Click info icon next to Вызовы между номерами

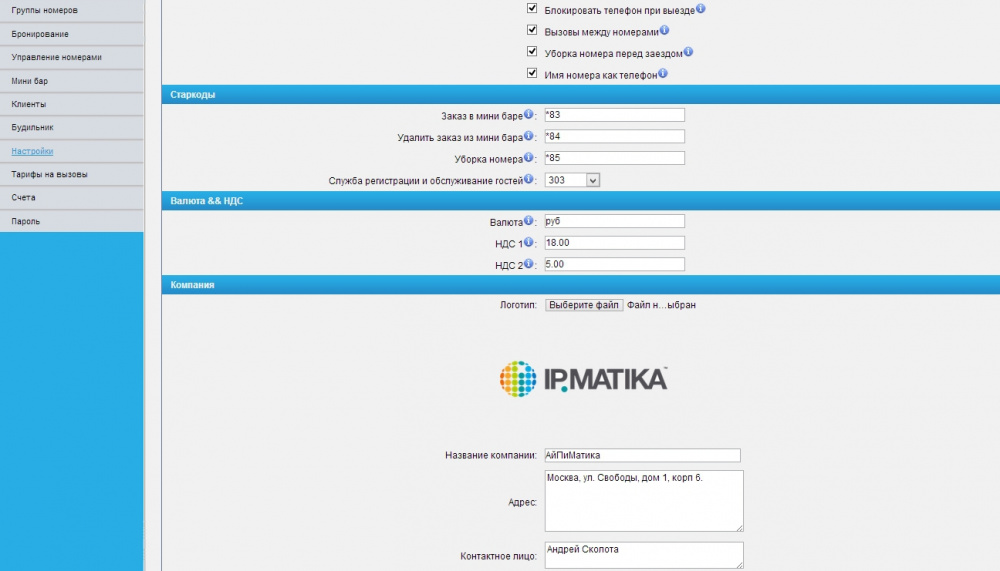coord(664,30)
